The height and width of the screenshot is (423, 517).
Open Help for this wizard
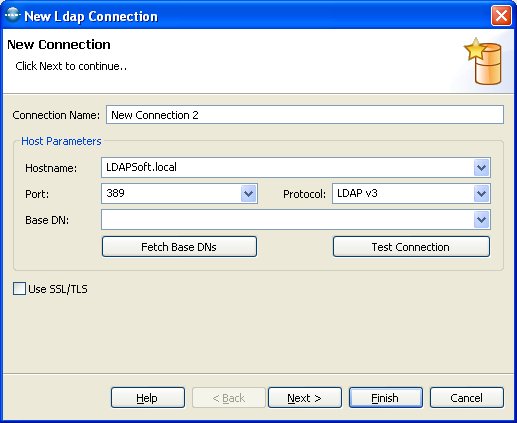point(148,397)
